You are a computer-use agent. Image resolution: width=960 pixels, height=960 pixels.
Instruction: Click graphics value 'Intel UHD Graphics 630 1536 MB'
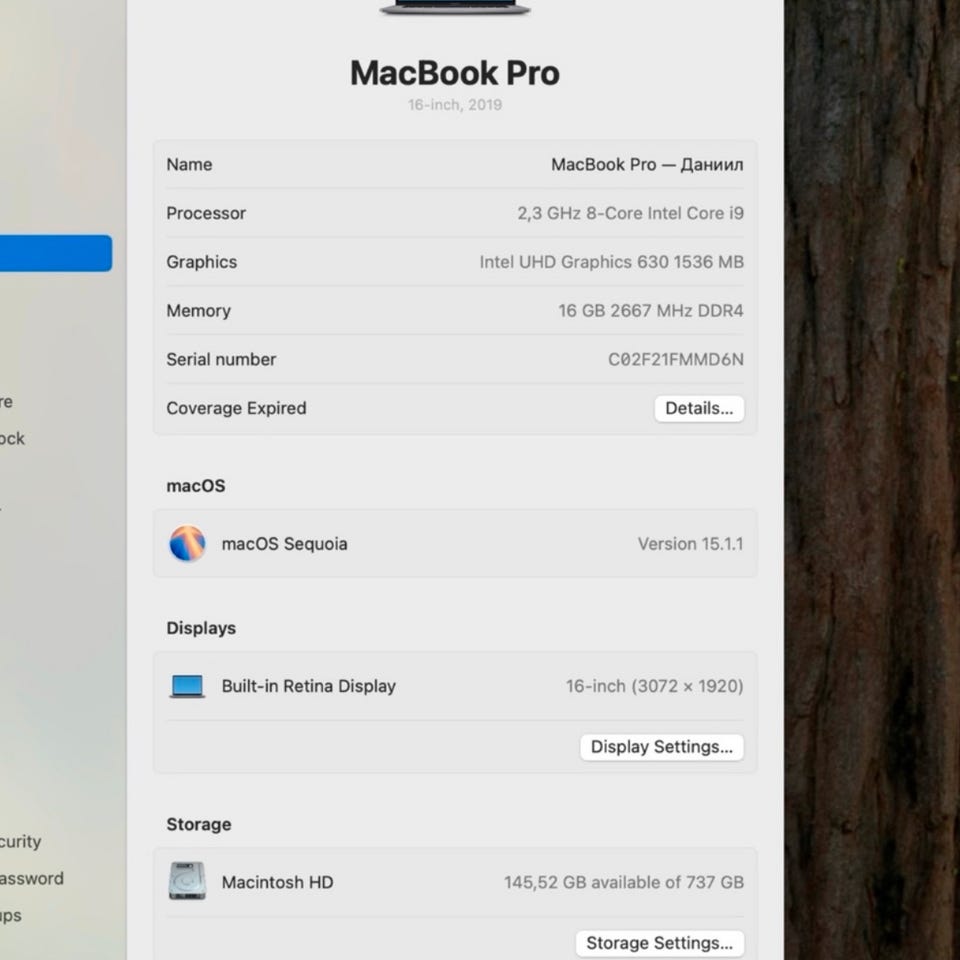612,262
